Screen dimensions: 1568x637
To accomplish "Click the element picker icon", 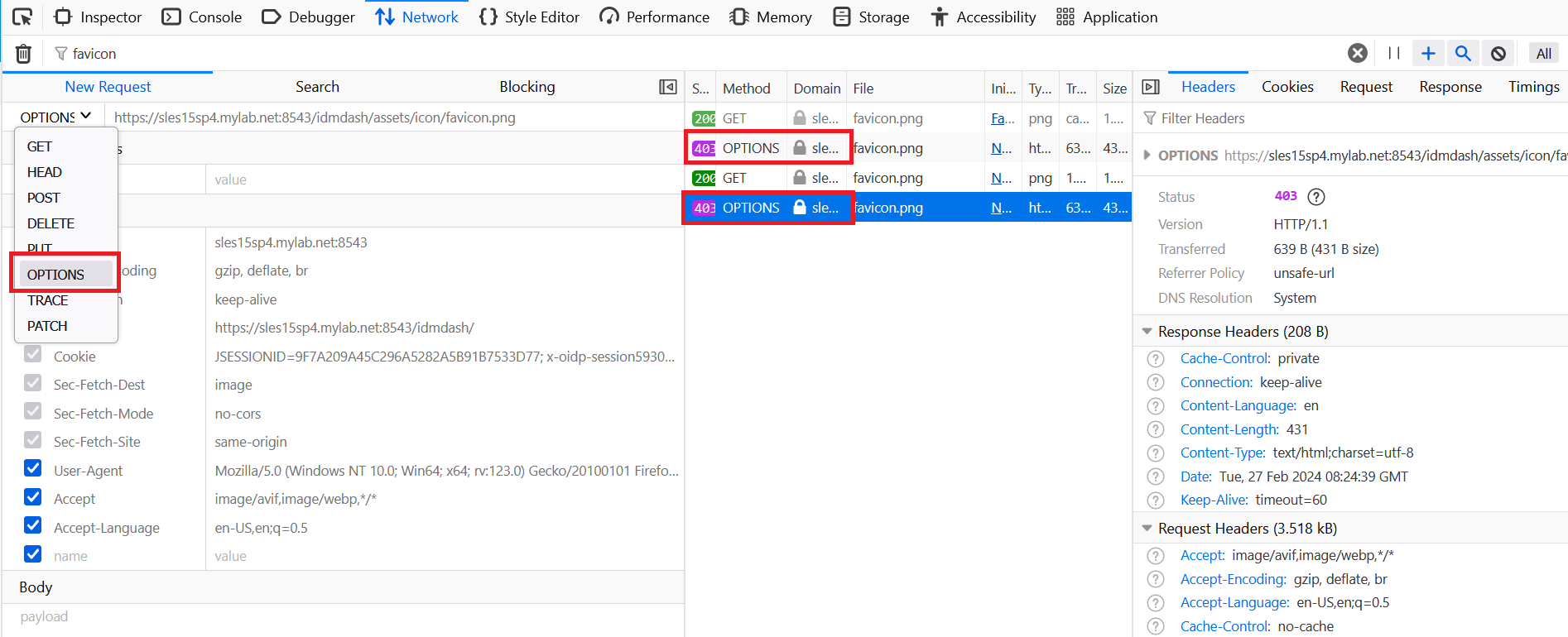I will click(22, 17).
